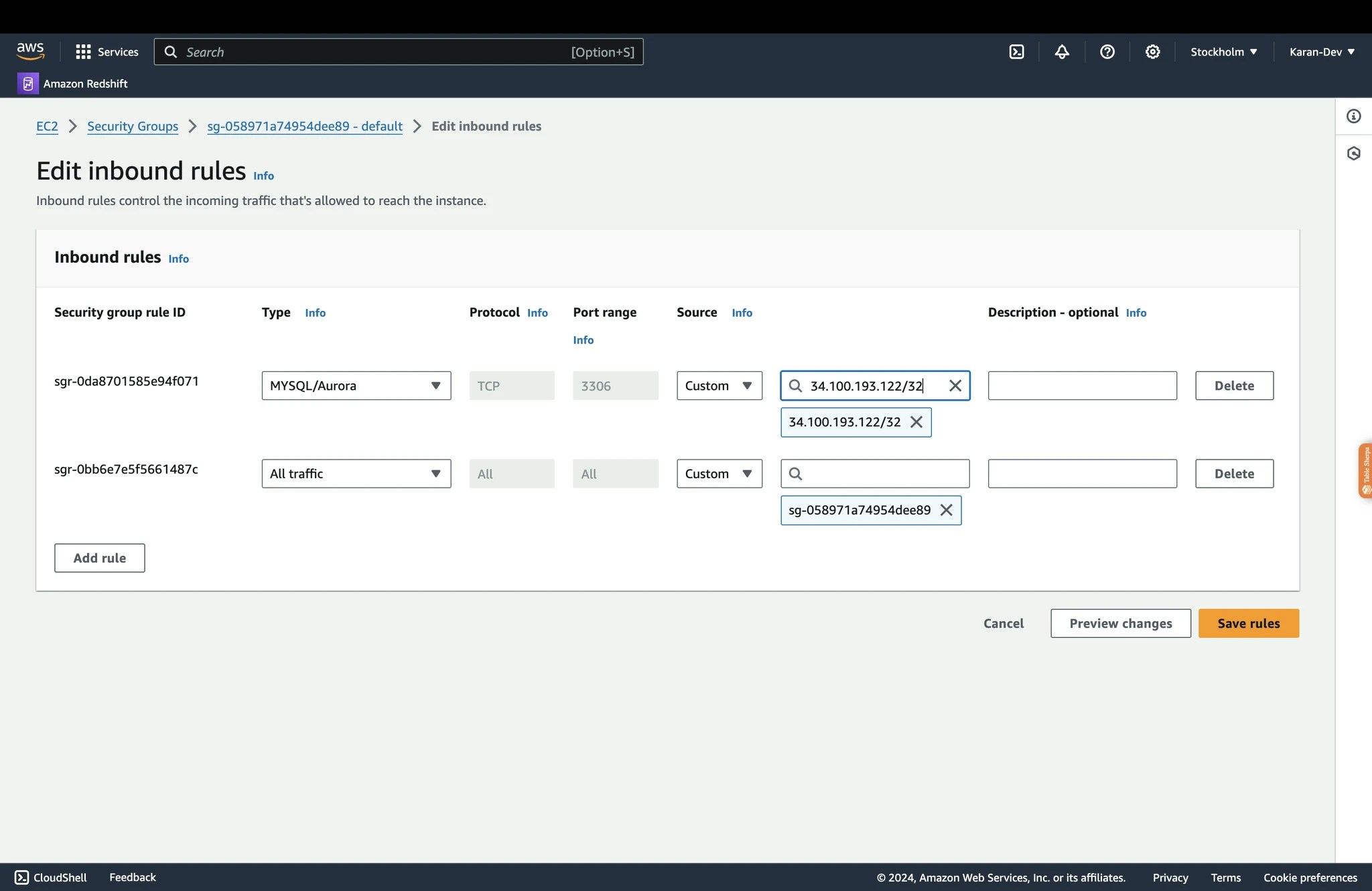Click the Save rules button
The width and height of the screenshot is (1372, 891).
tap(1248, 624)
